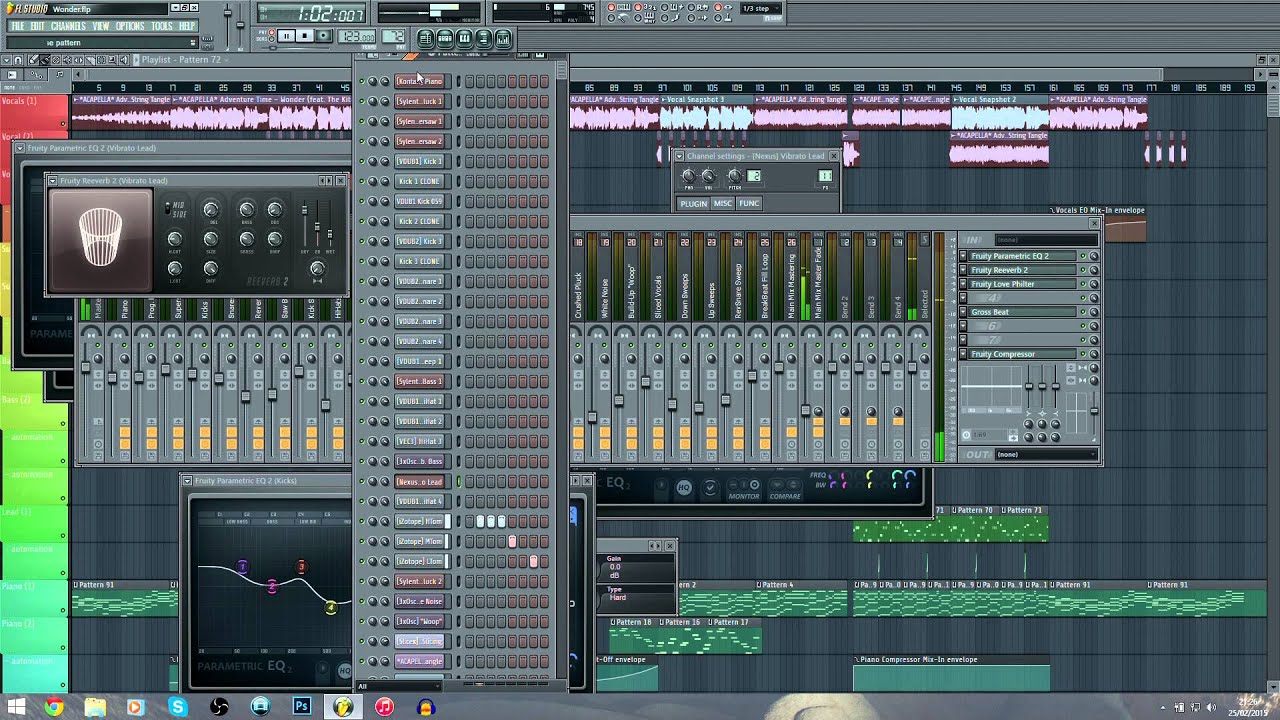
Task: Click the PAN knob in Channel settings
Action: pos(689,176)
